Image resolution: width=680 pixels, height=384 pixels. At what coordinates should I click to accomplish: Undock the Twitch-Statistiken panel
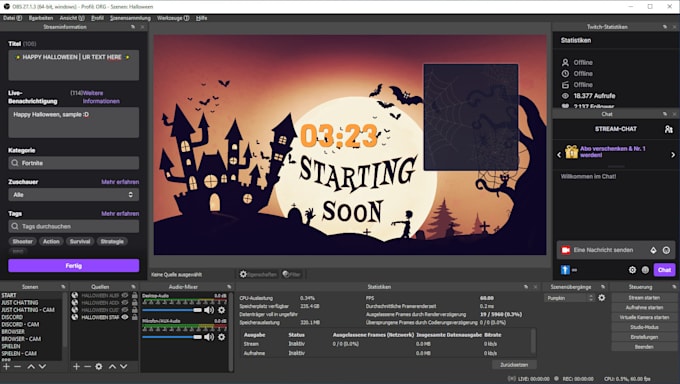665,27
